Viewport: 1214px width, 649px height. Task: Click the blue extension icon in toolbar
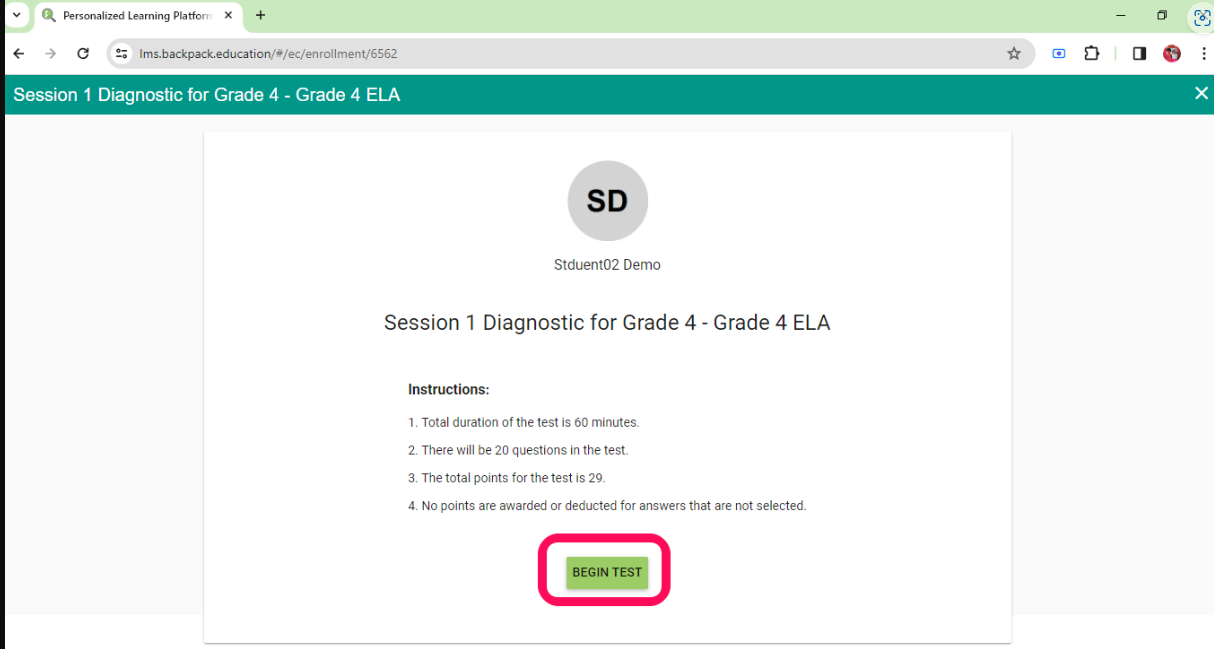coord(1059,54)
